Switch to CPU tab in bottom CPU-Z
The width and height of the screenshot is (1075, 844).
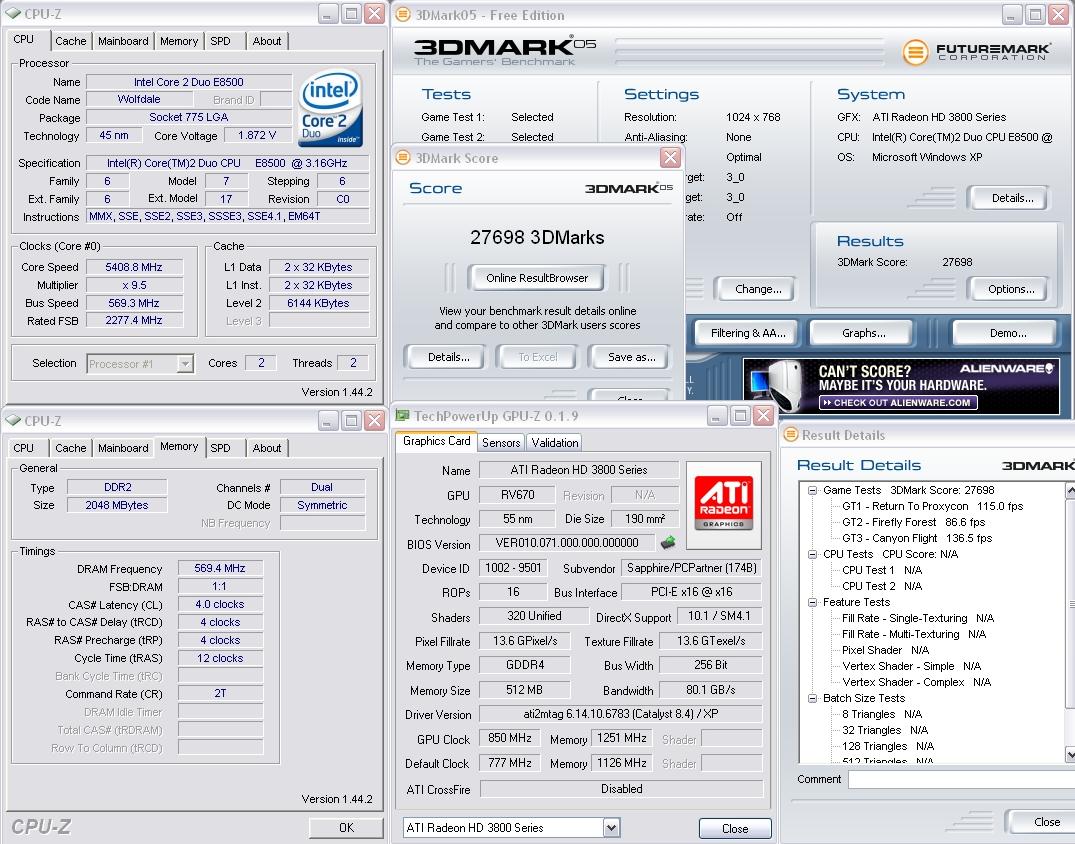pyautogui.click(x=23, y=448)
